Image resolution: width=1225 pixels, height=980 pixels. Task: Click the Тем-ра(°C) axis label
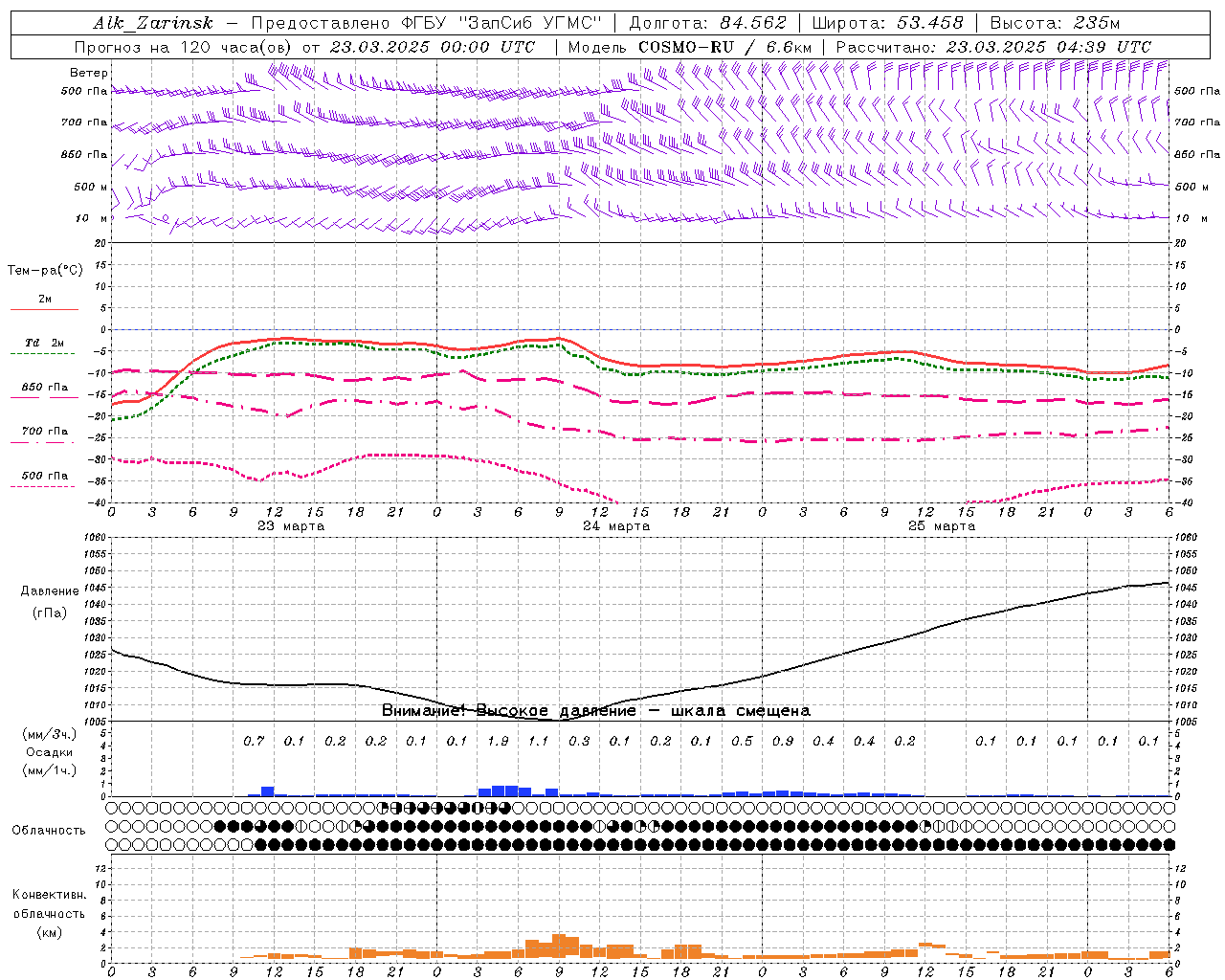[x=45, y=271]
